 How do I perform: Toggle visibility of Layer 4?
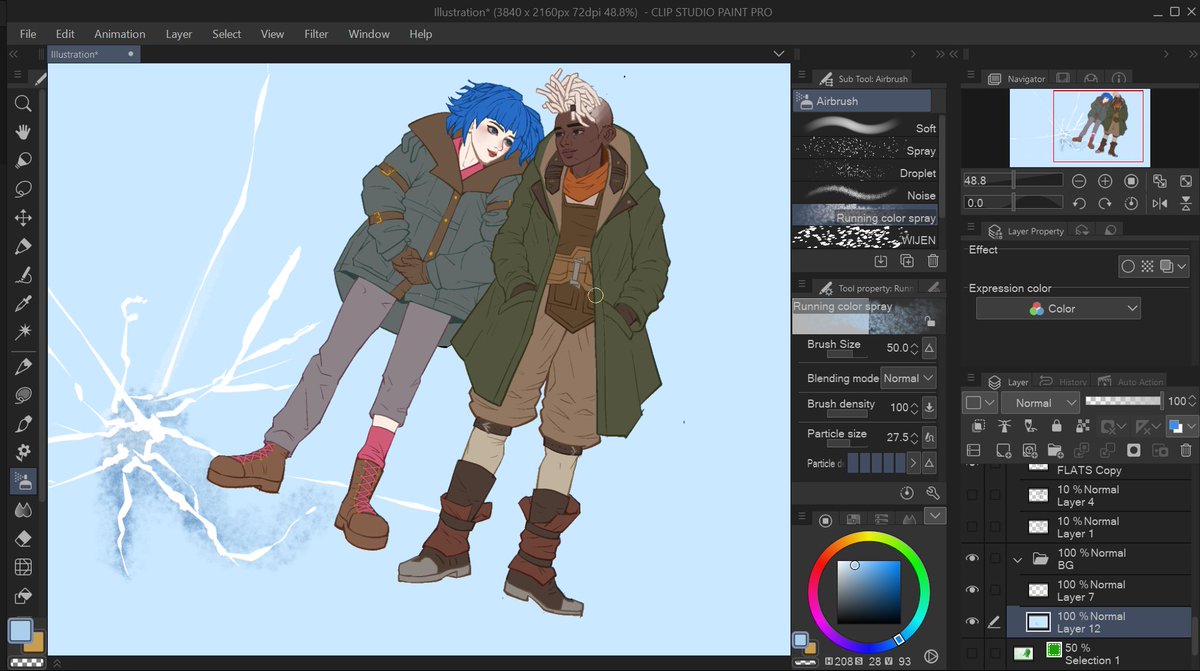(971, 495)
